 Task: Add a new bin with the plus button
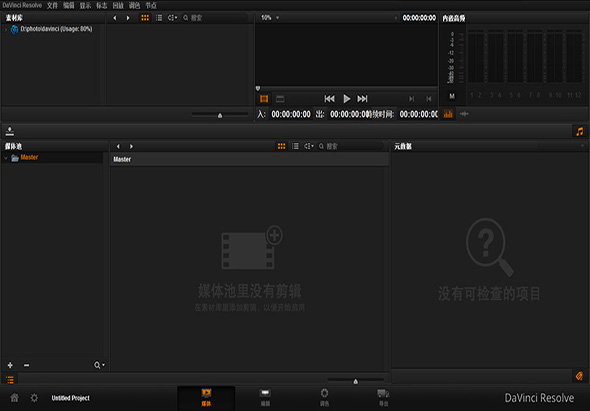(10, 365)
